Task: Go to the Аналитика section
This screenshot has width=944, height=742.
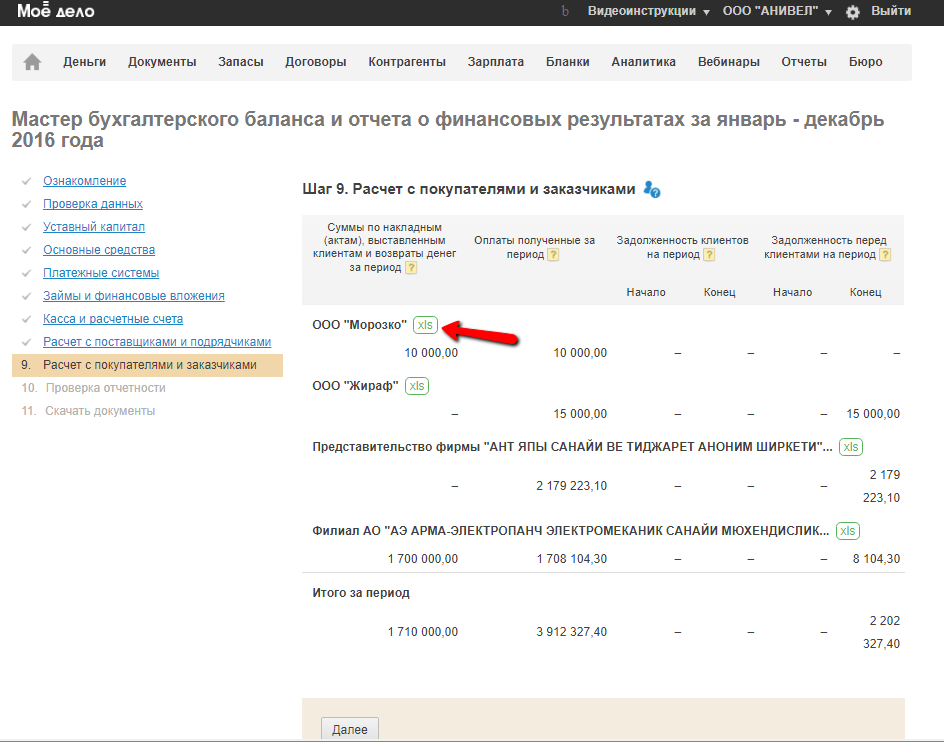Action: (643, 62)
